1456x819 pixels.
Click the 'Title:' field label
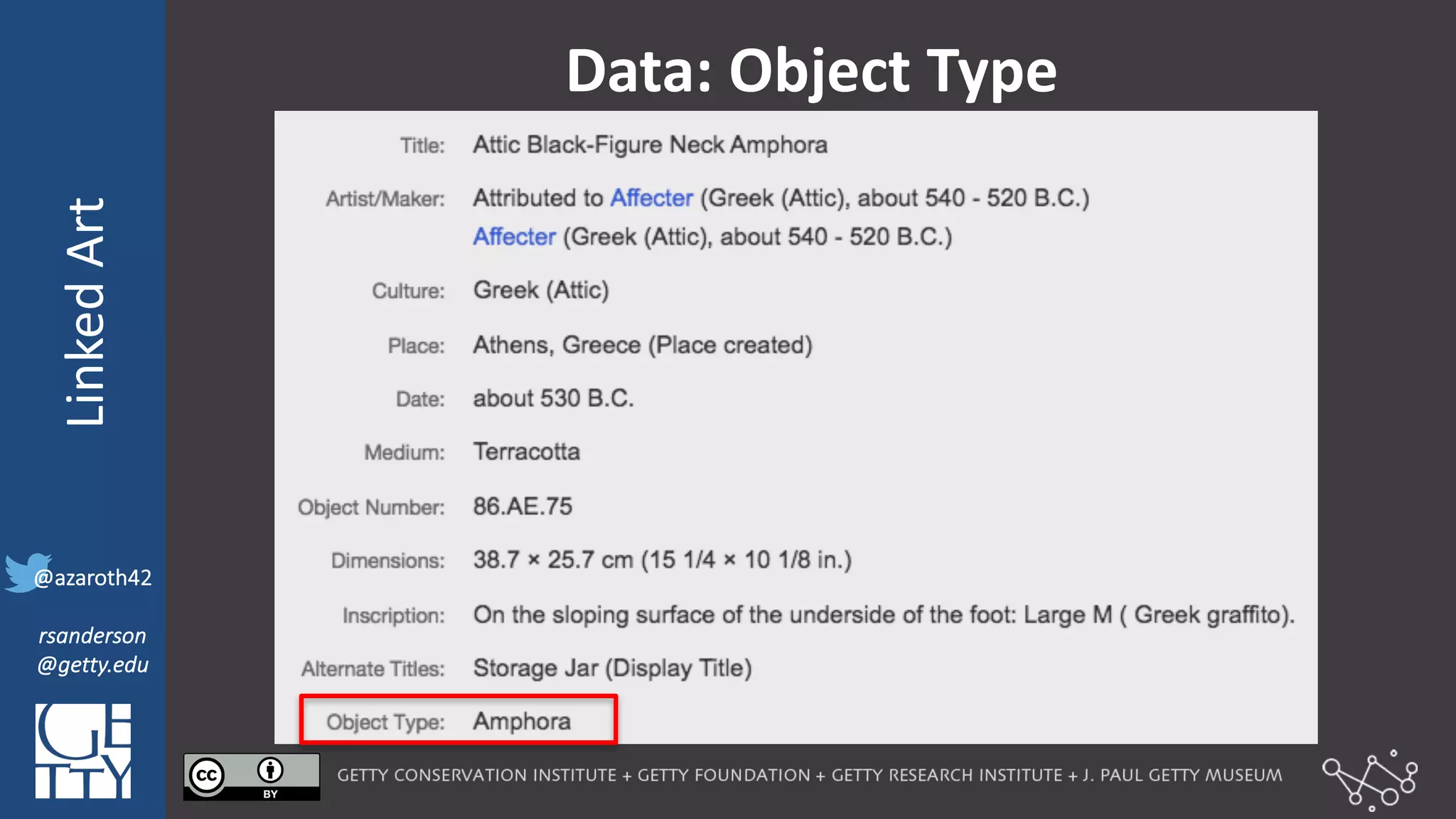tap(422, 146)
